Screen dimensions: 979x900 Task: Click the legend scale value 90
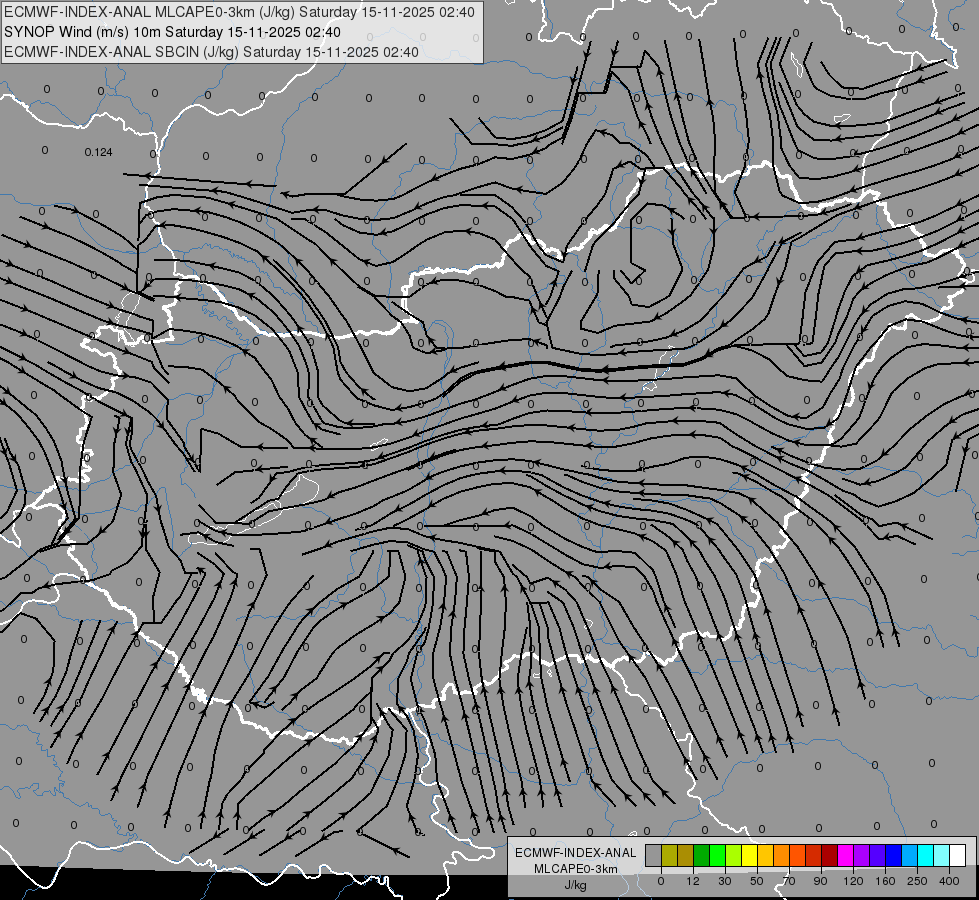820,881
